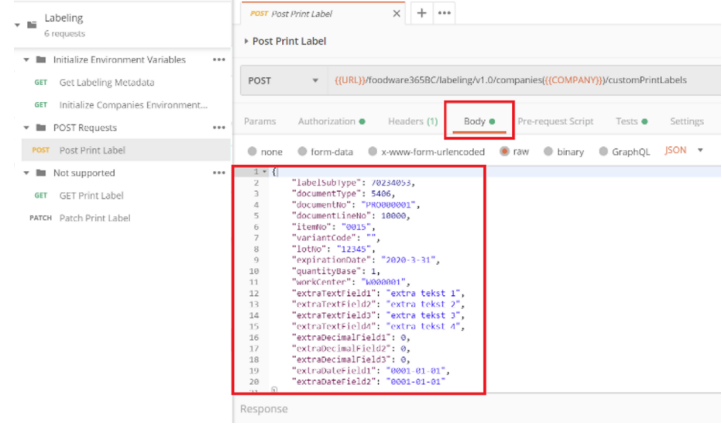This screenshot has width=722, height=427.
Task: Open a new request tab with plus icon
Action: [x=421, y=13]
